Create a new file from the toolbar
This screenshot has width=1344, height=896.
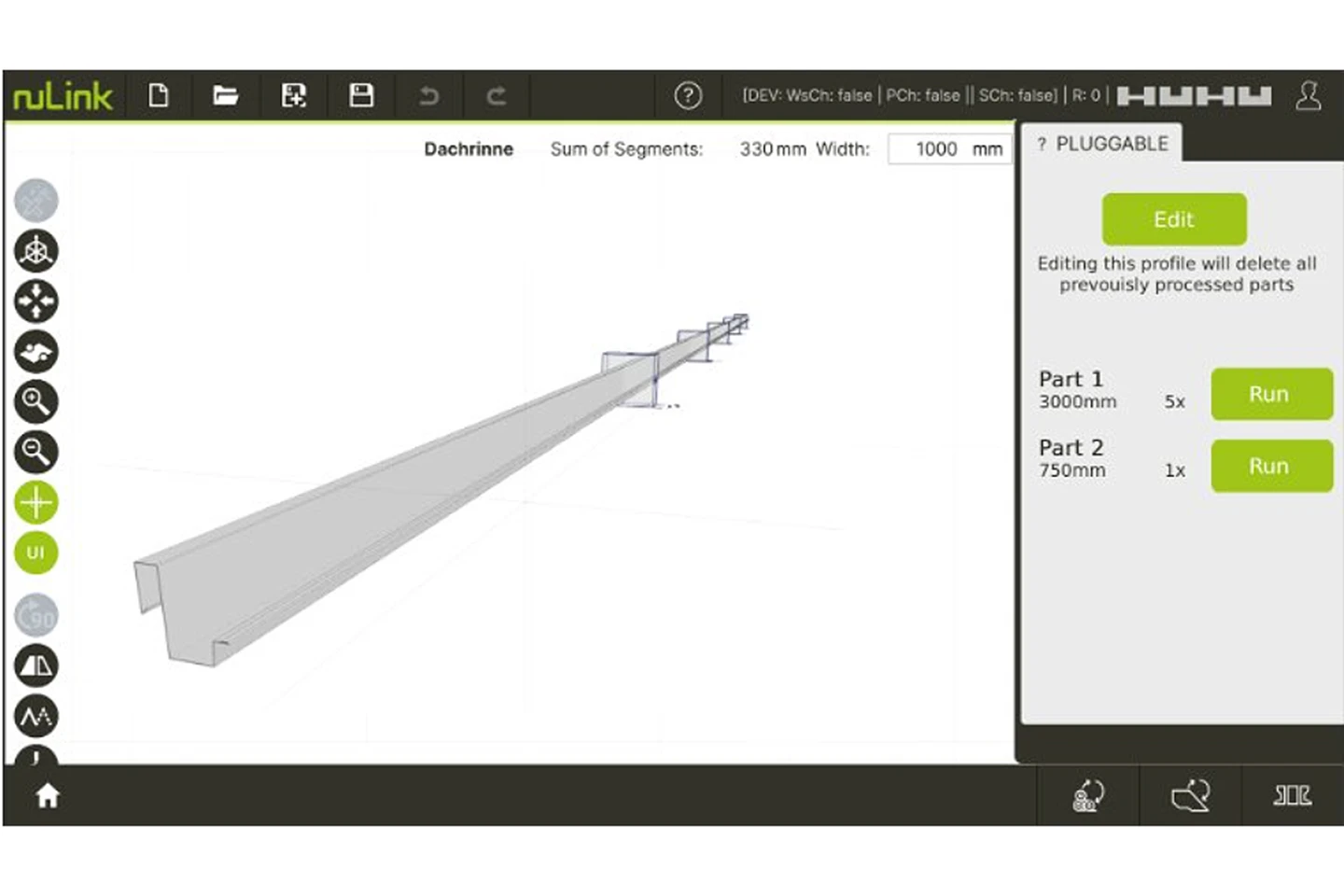point(159,95)
